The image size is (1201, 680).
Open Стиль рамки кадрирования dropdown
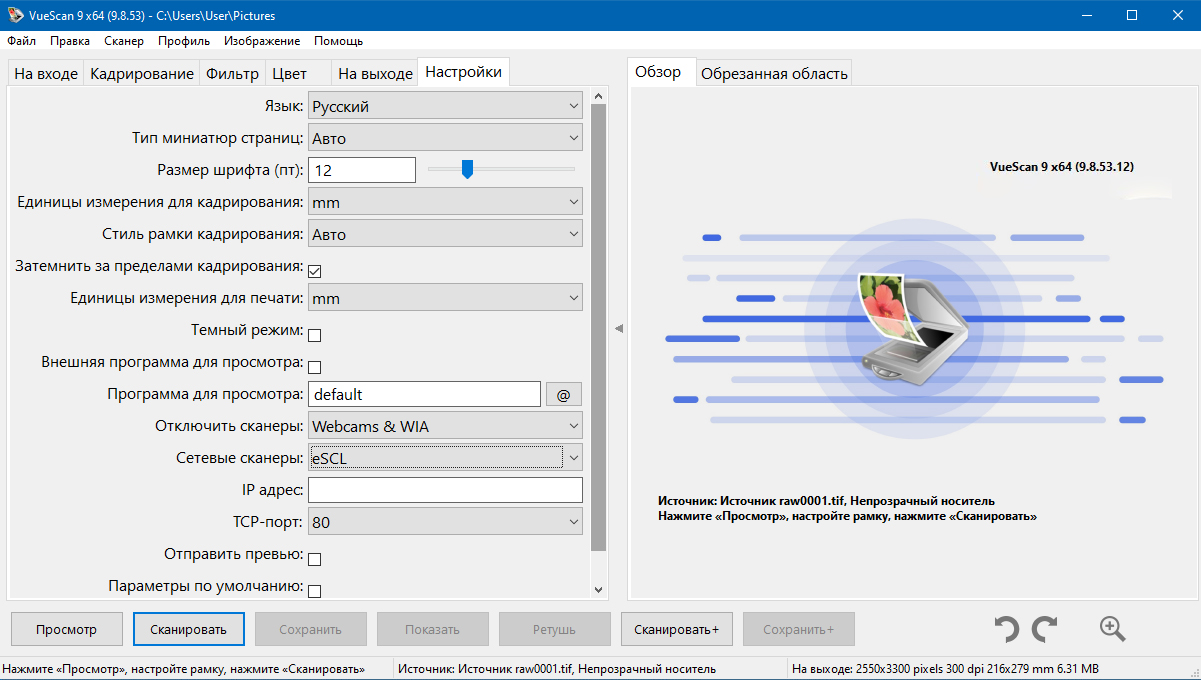click(445, 234)
